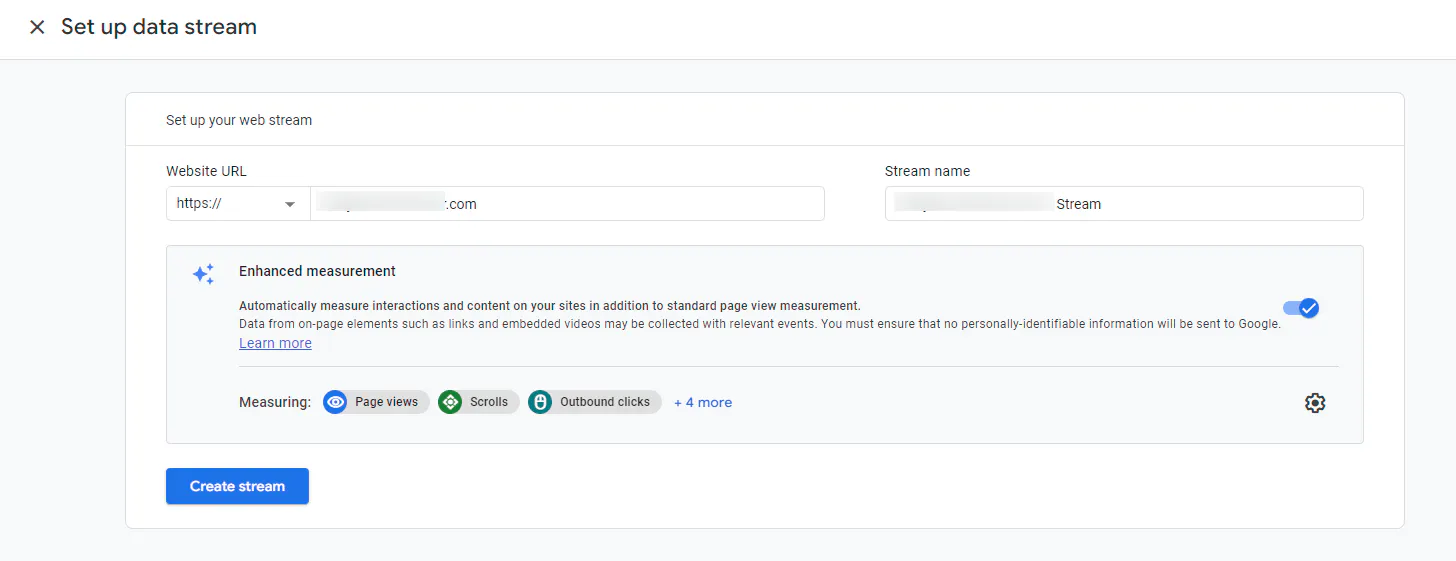Focus the Website URL input field
This screenshot has height=561, width=1456.
(x=566, y=203)
